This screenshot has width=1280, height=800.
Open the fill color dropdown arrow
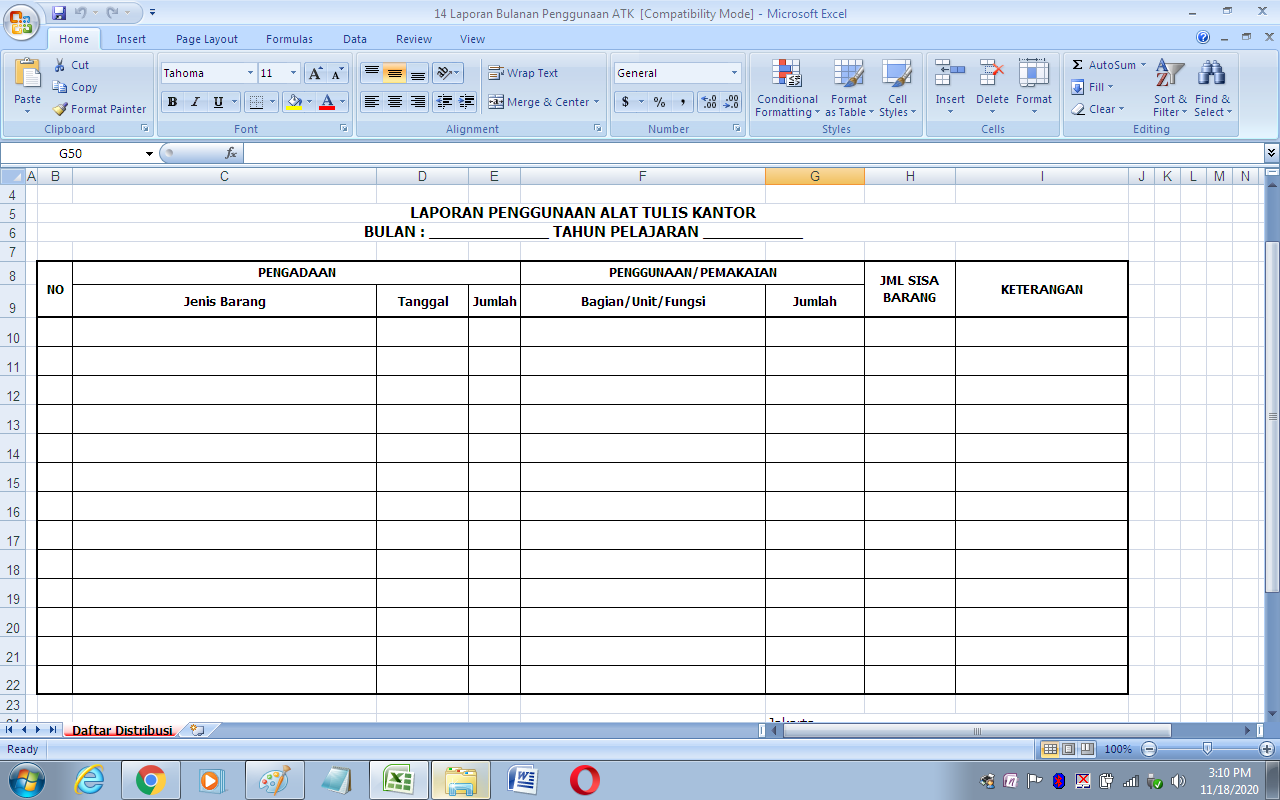[309, 102]
